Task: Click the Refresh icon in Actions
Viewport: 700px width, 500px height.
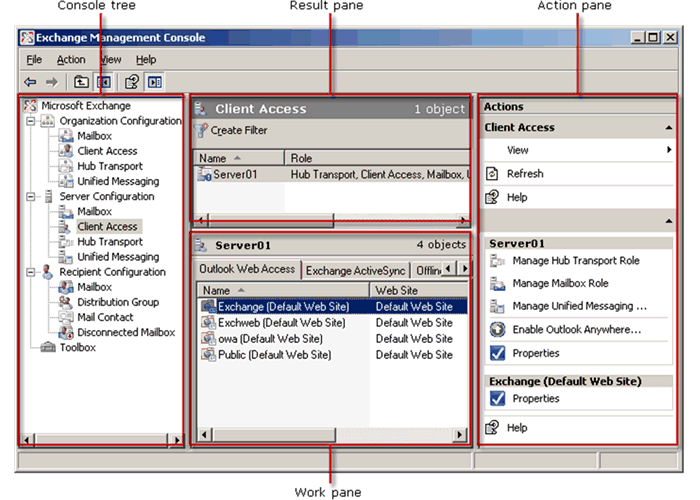Action: pos(492,174)
